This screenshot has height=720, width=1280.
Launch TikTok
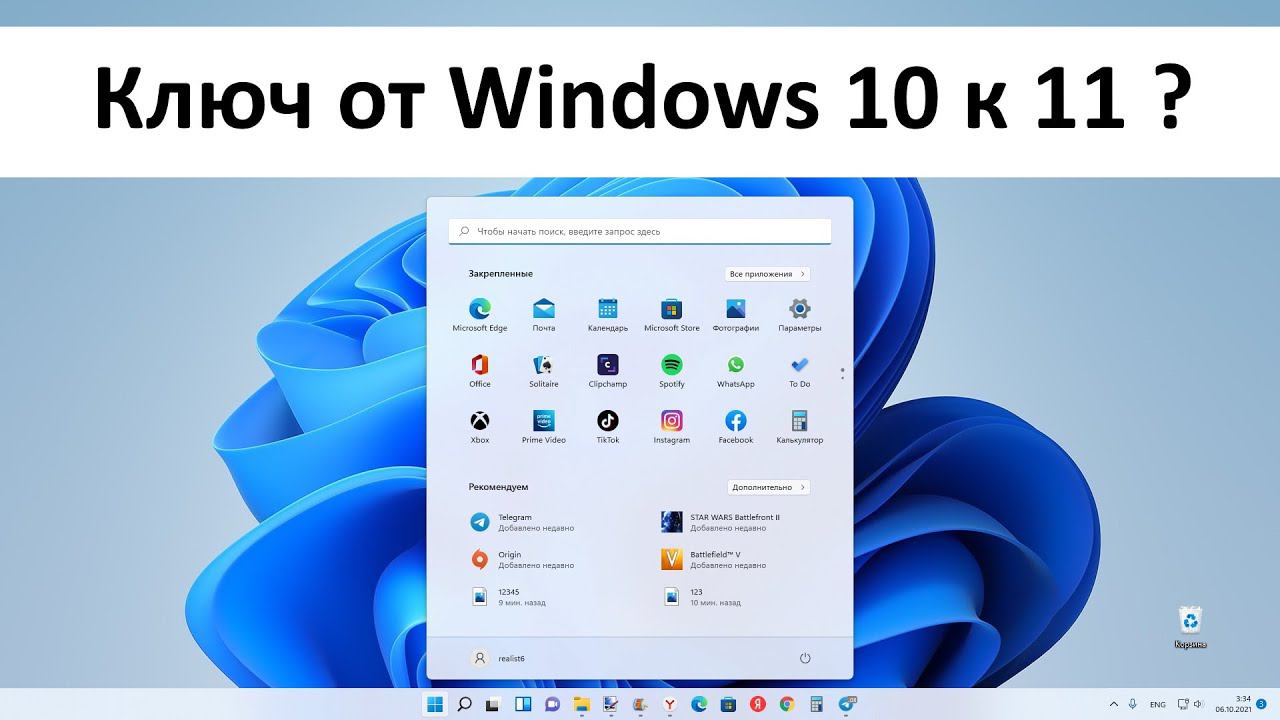point(608,426)
